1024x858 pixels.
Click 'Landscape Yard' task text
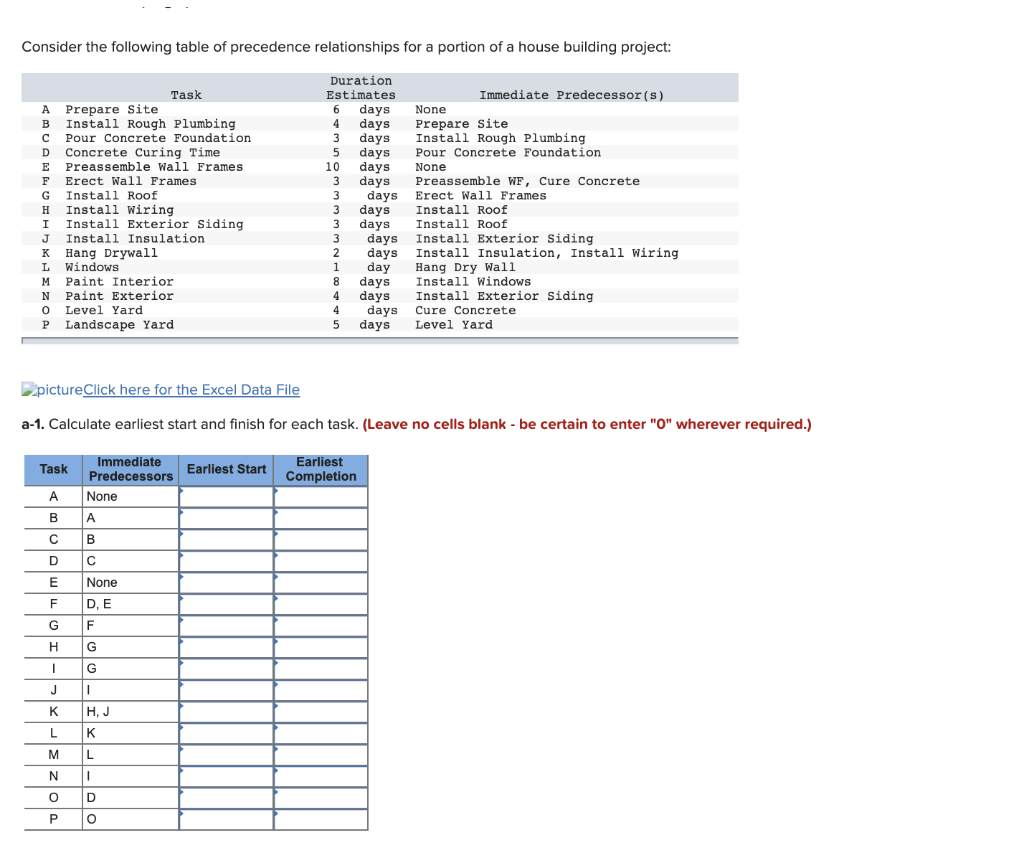click(x=120, y=325)
